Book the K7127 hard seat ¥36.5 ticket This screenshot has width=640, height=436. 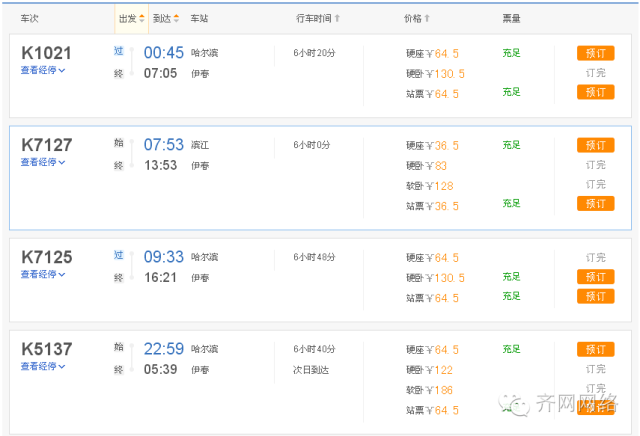coord(596,145)
